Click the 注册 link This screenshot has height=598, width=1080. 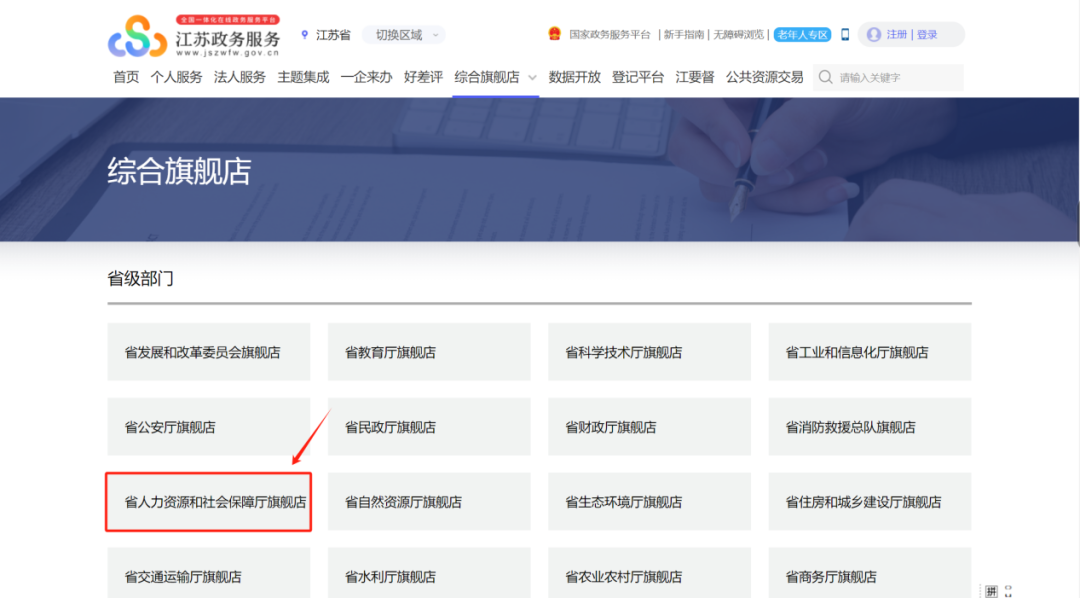point(898,34)
